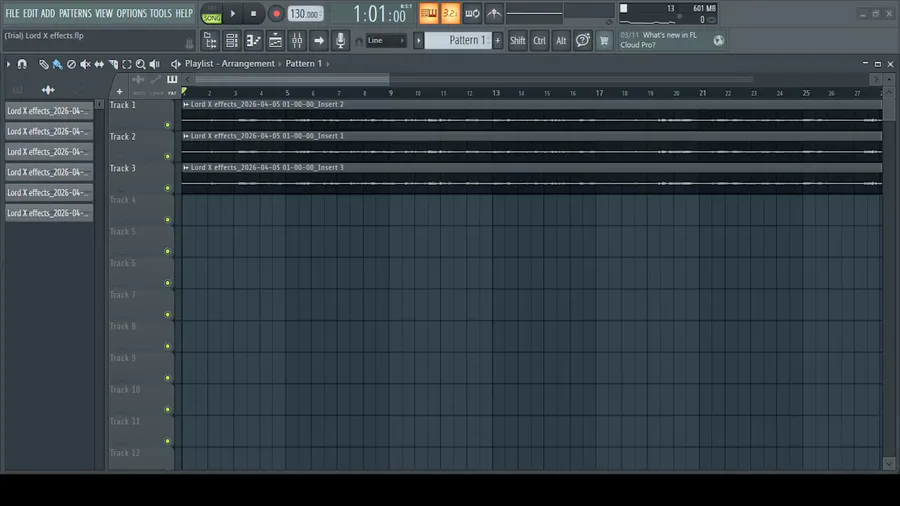Open the Playlist view icon
This screenshot has height=506, width=900.
(x=276, y=41)
